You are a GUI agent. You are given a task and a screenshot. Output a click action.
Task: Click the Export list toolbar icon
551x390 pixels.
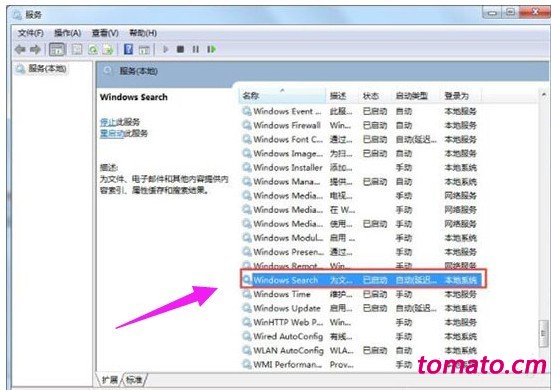[x=108, y=50]
